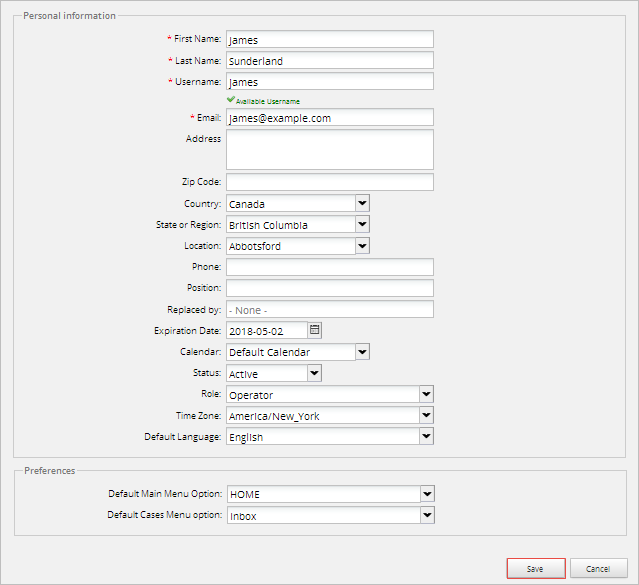Click inside the Address text area
639x585 pixels.
(330, 149)
